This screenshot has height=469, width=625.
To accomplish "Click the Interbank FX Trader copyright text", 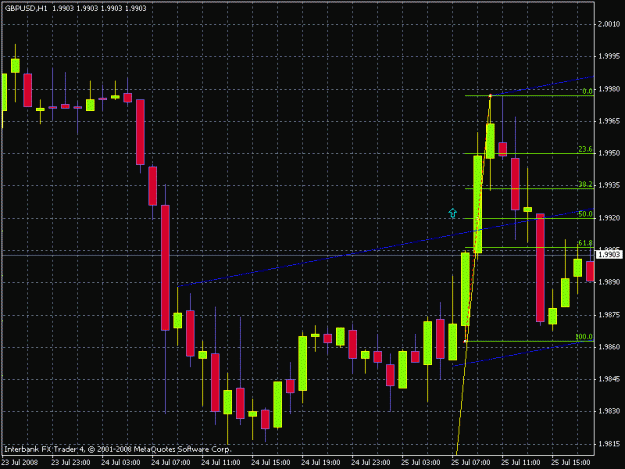I will click(x=118, y=449).
